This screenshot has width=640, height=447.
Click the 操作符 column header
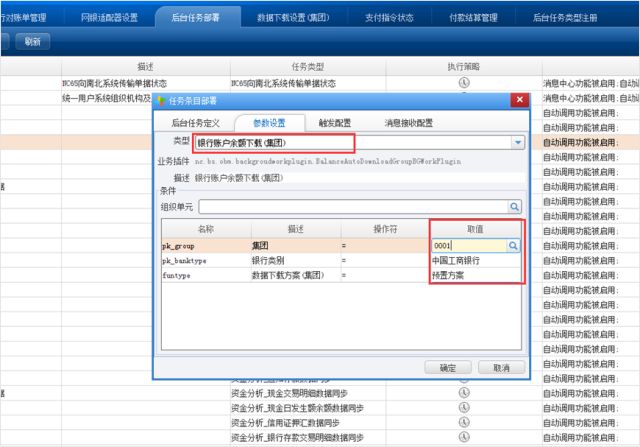385,229
